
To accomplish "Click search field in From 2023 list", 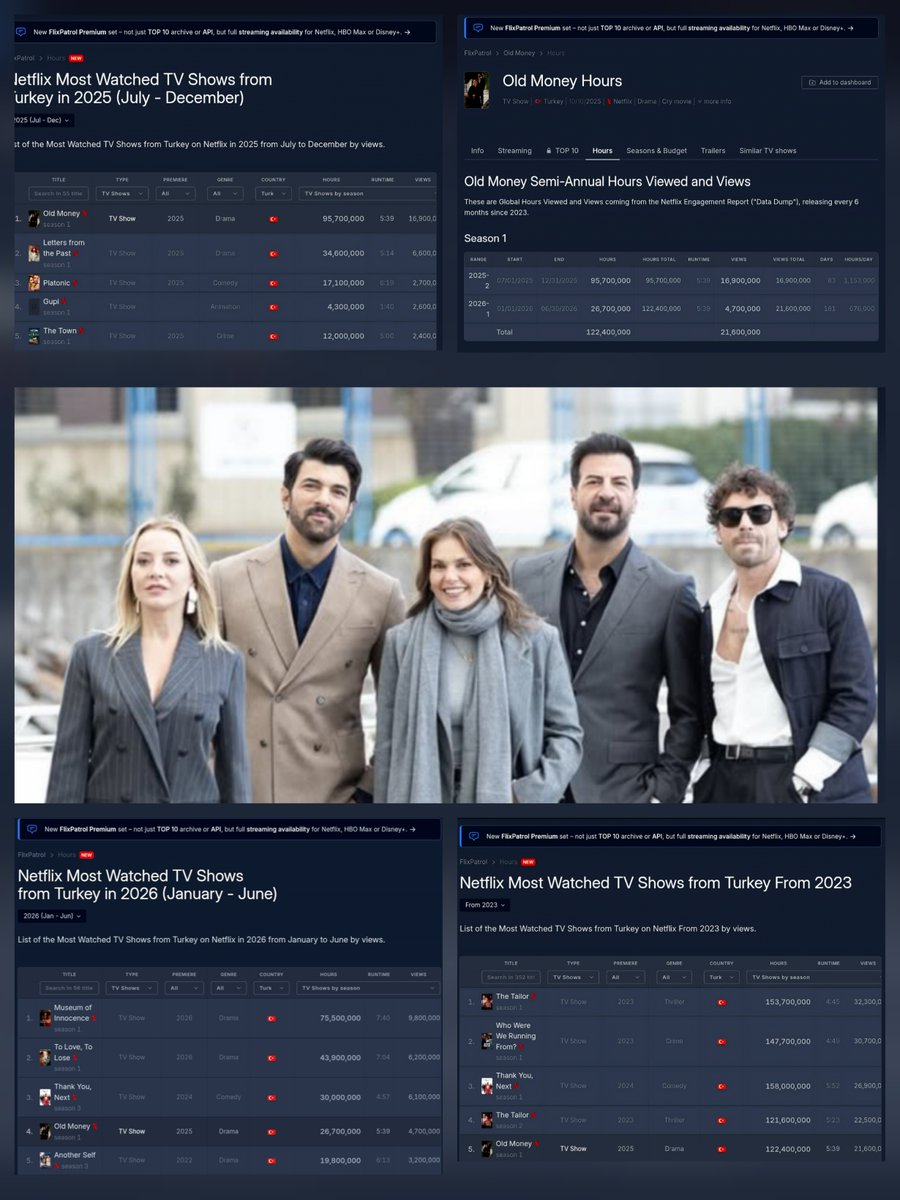I will tap(510, 977).
